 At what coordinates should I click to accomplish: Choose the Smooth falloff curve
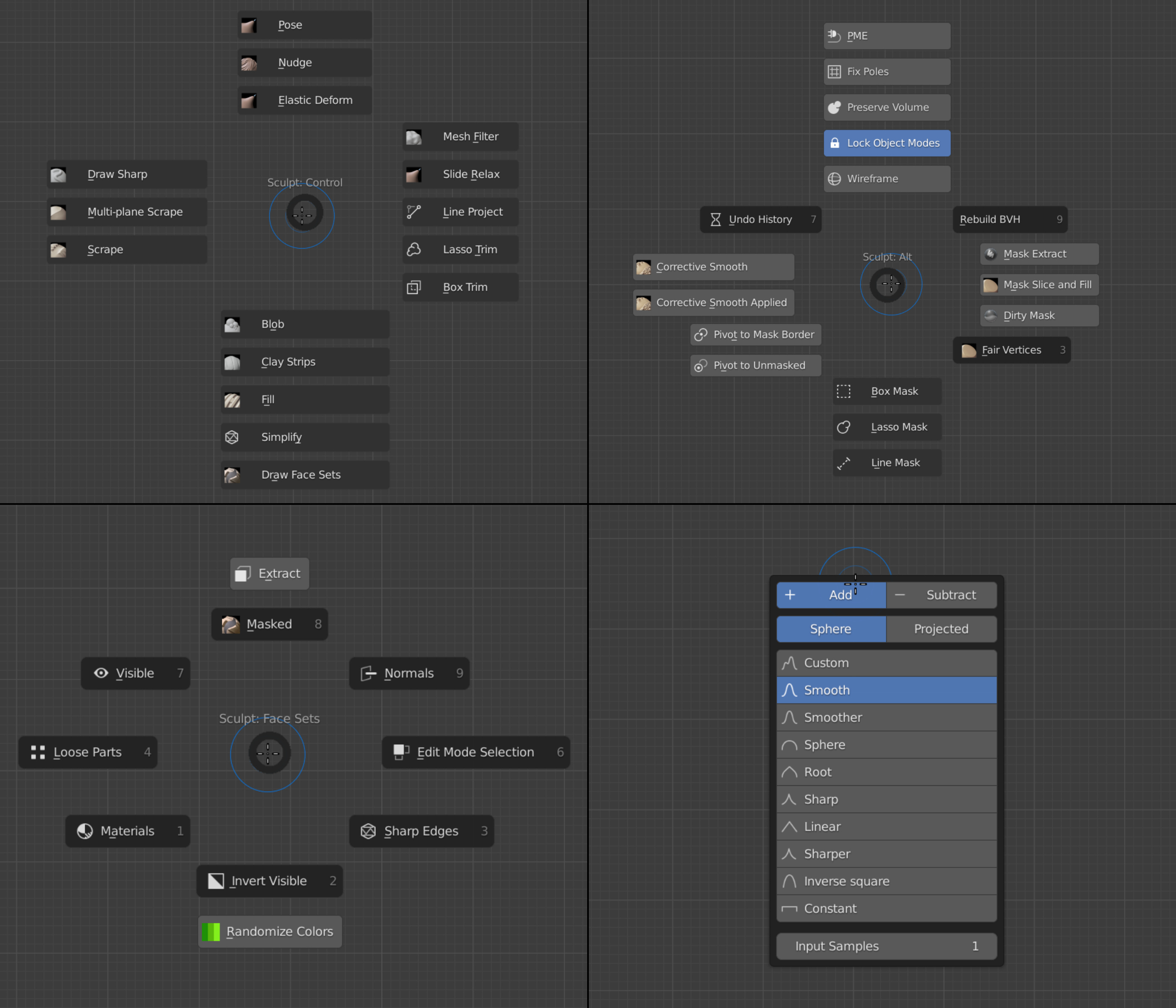click(887, 690)
